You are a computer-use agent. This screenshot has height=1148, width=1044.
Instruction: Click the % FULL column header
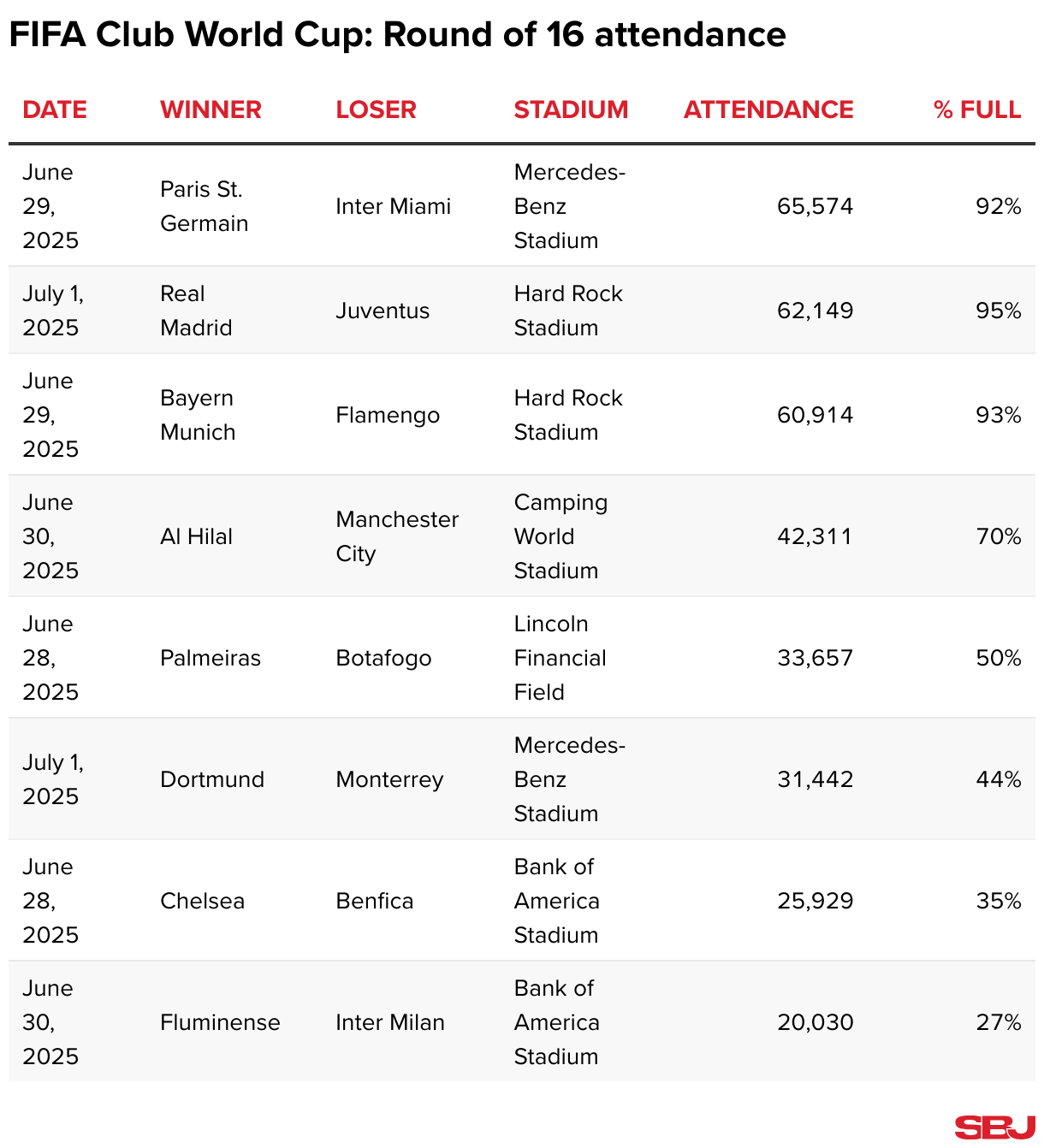click(977, 109)
